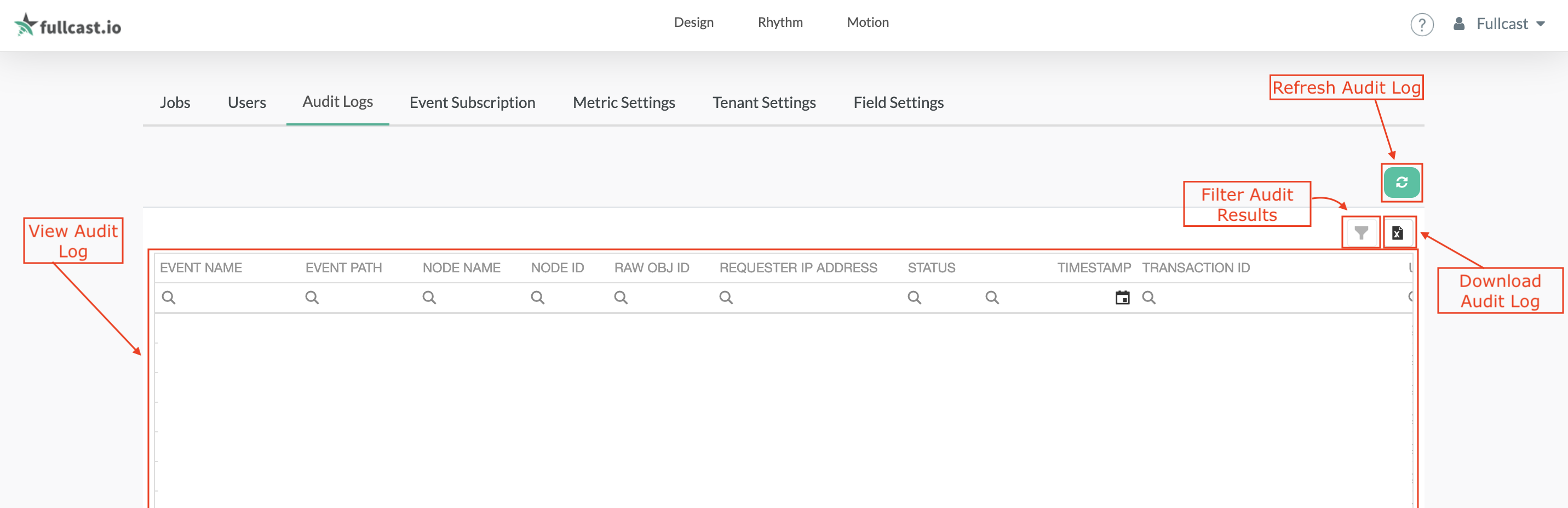The height and width of the screenshot is (508, 1568).
Task: Download audit log via the Excel icon
Action: pyautogui.click(x=1398, y=233)
